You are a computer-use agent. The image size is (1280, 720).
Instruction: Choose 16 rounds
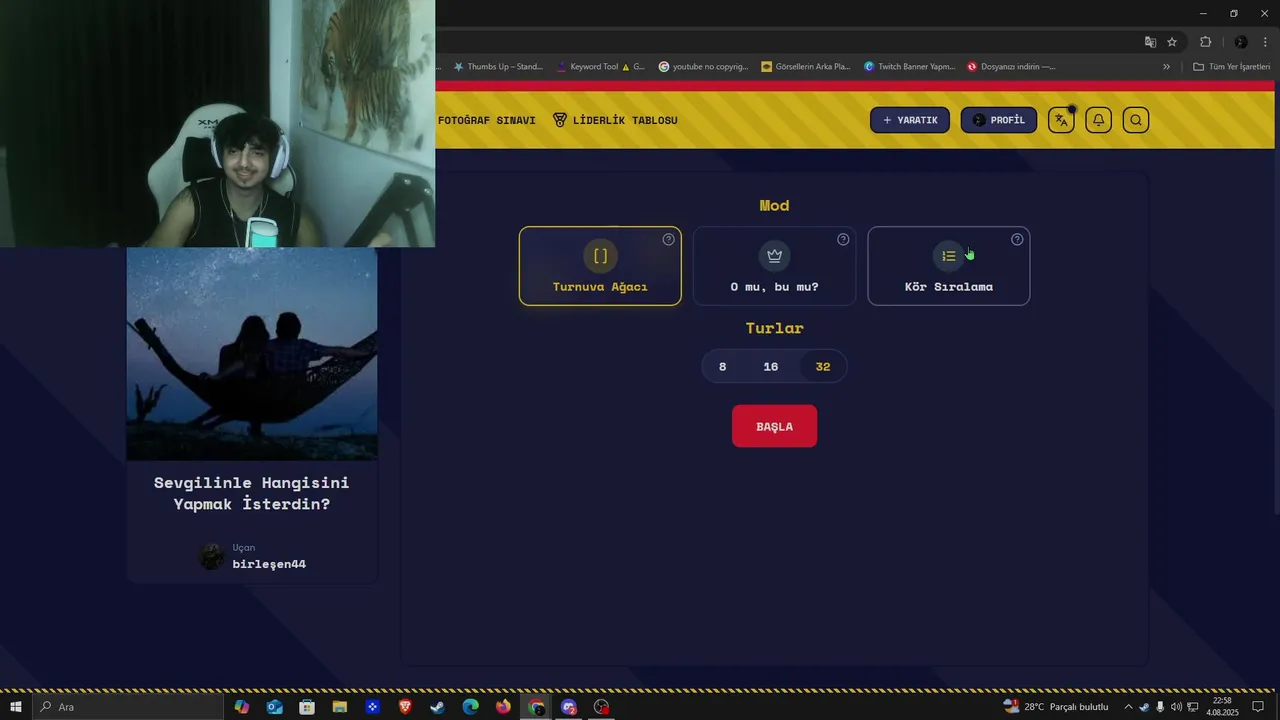pyautogui.click(x=770, y=367)
